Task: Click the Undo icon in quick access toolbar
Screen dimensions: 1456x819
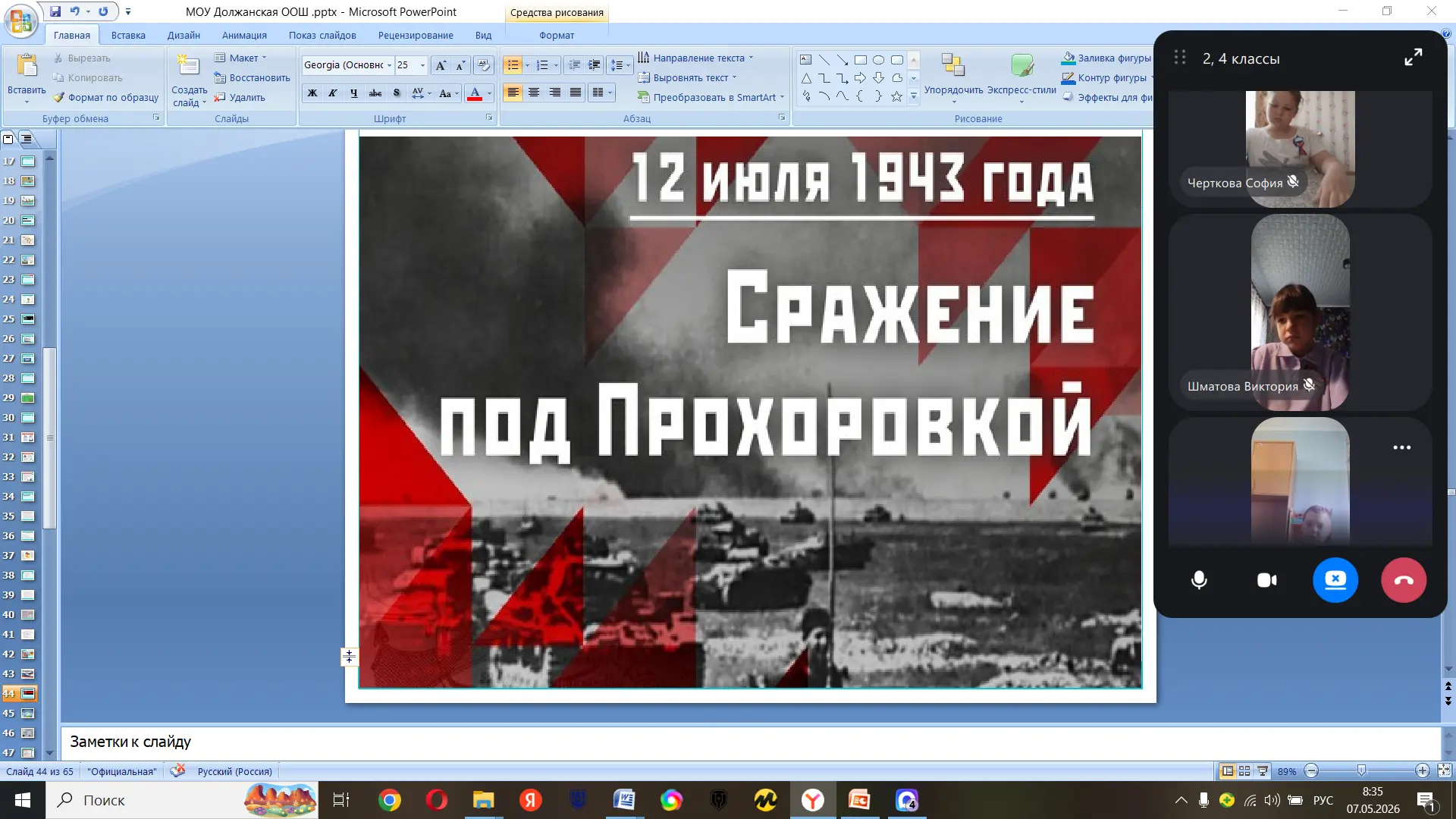Action: 74,11
